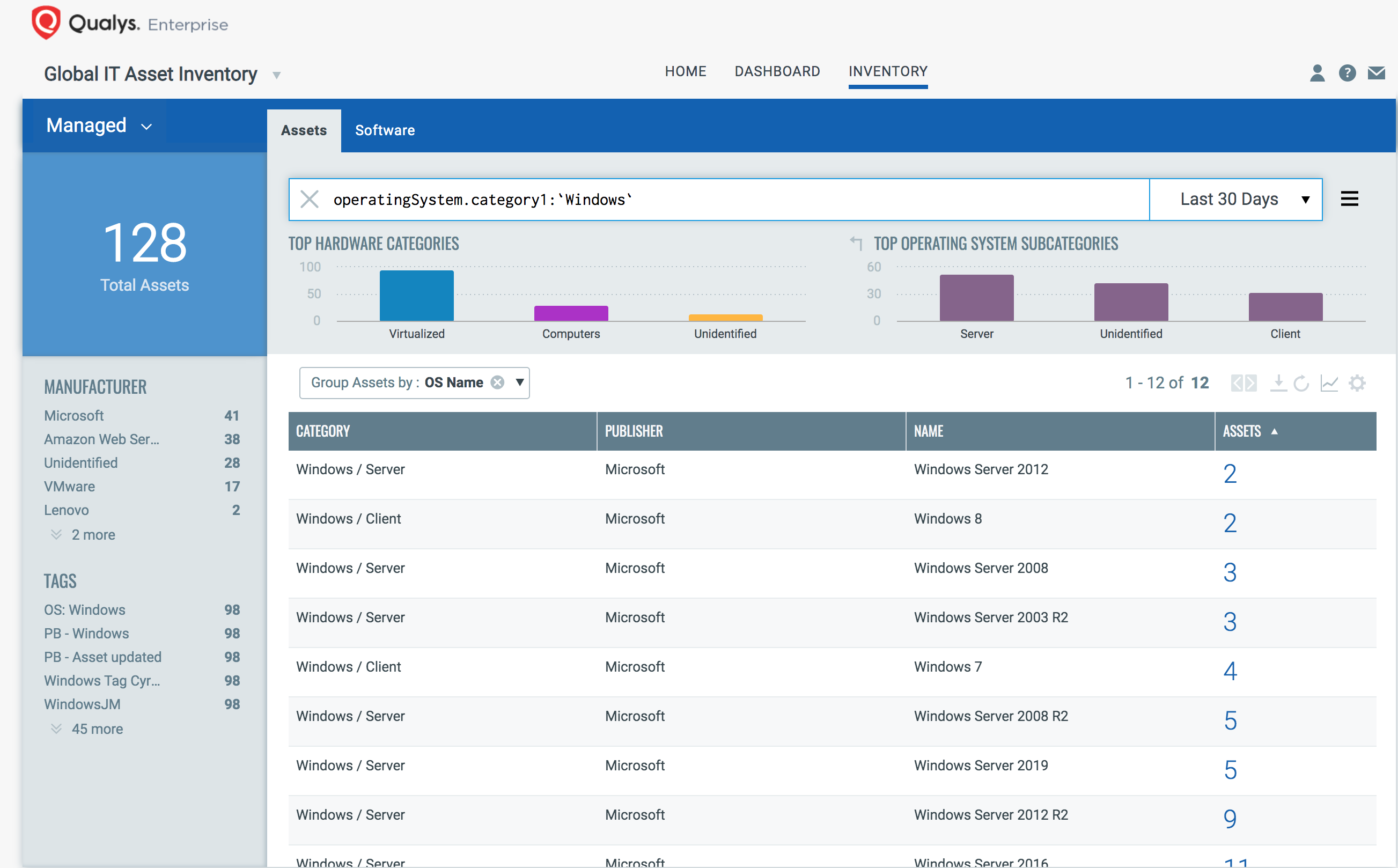Image resolution: width=1398 pixels, height=868 pixels.
Task: Remove the OS Name grouping filter
Action: click(497, 382)
